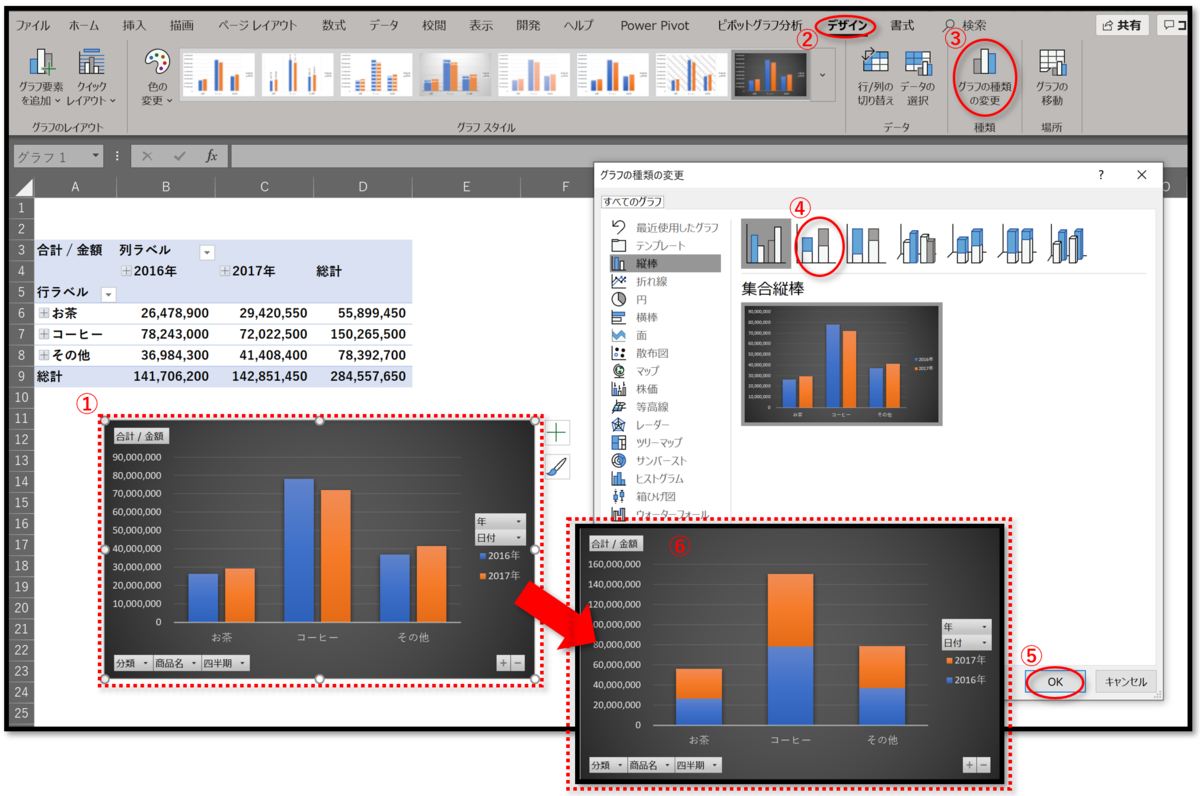This screenshot has height=796, width=1200.
Task: Choose マップ in the chart type list
Action: 664,370
